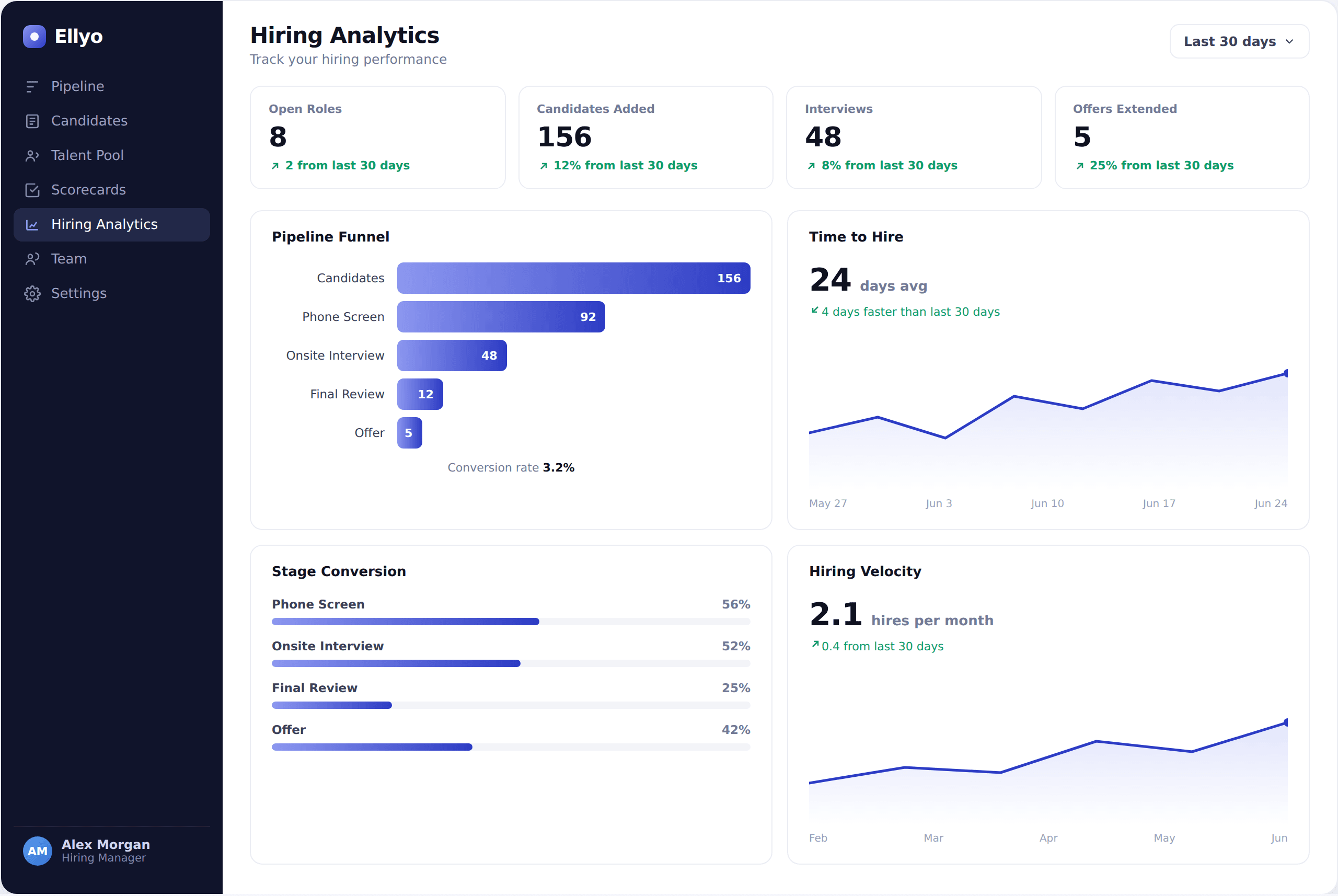The height and width of the screenshot is (896, 1338).
Task: Click the Time to Hire chart's last data point
Action: click(1286, 373)
